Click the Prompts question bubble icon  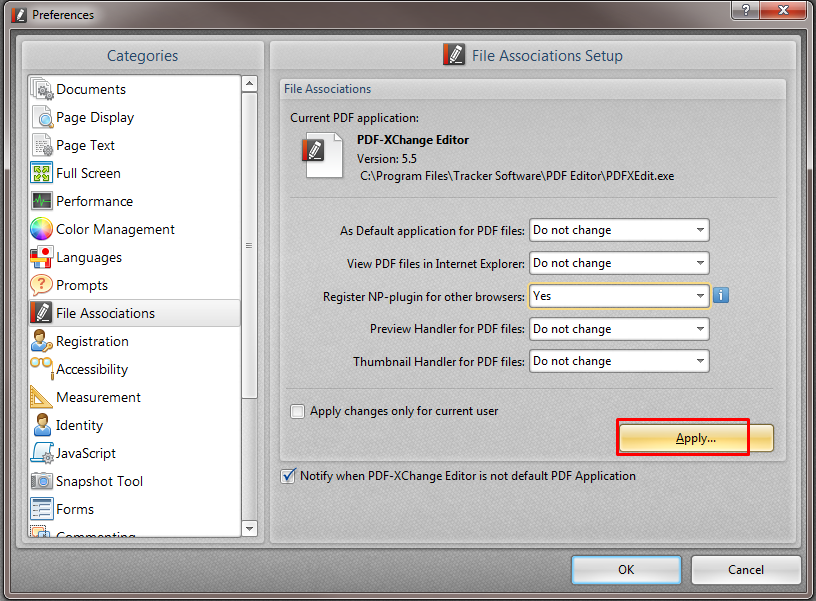coord(42,285)
